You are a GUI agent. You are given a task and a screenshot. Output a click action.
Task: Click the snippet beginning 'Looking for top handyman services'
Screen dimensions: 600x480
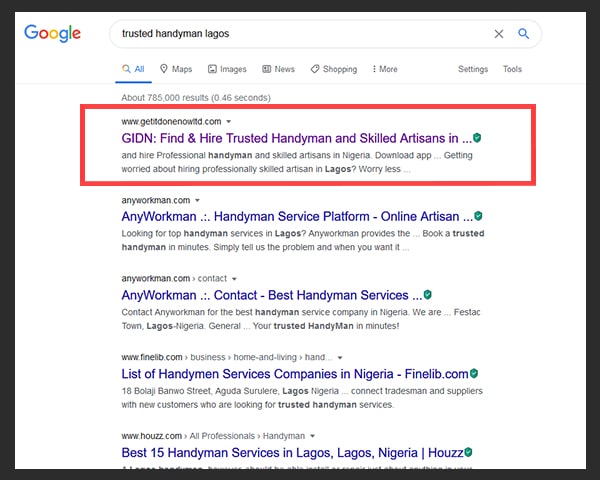click(303, 240)
